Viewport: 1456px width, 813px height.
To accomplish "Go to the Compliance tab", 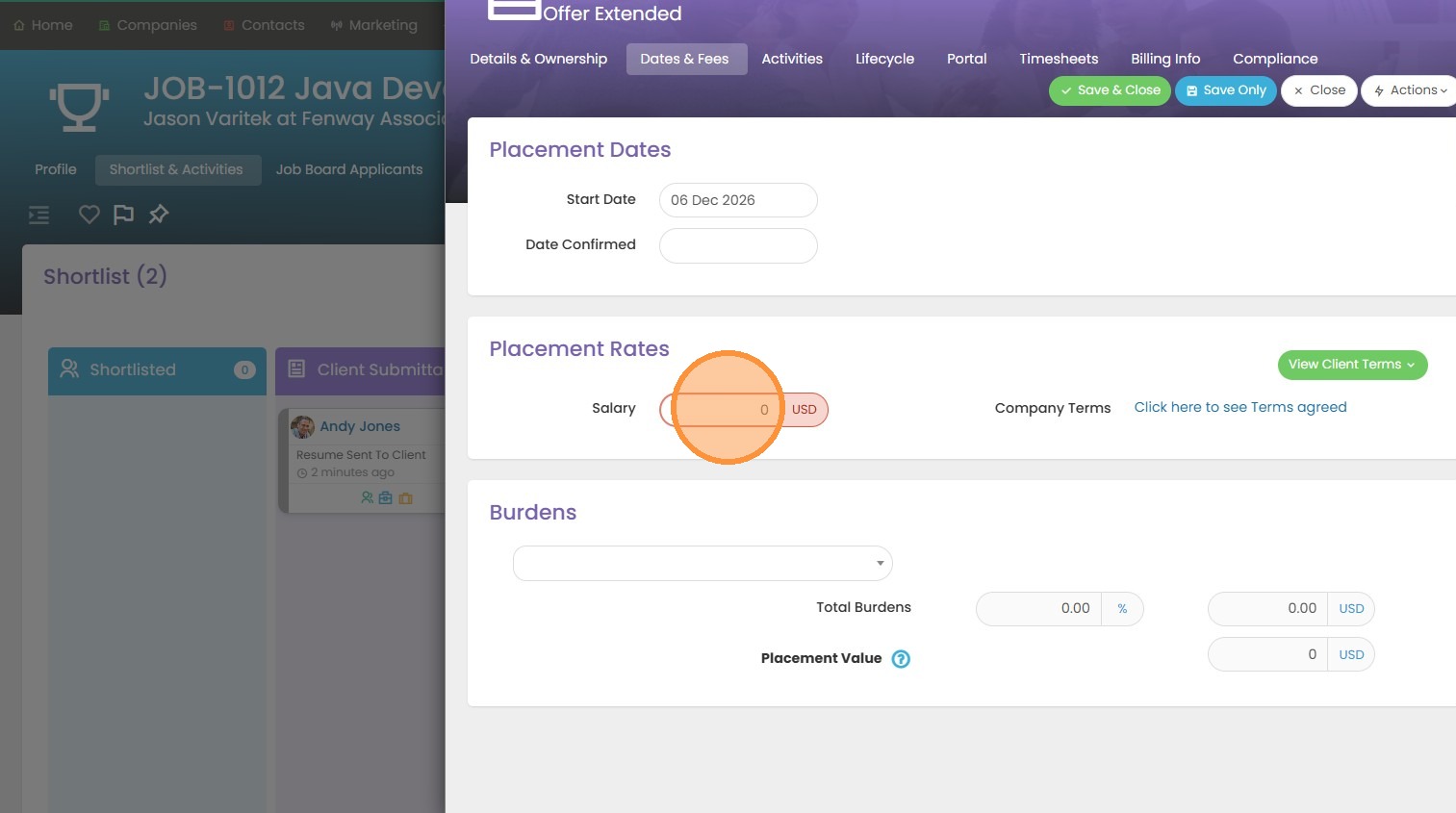I will [x=1276, y=59].
